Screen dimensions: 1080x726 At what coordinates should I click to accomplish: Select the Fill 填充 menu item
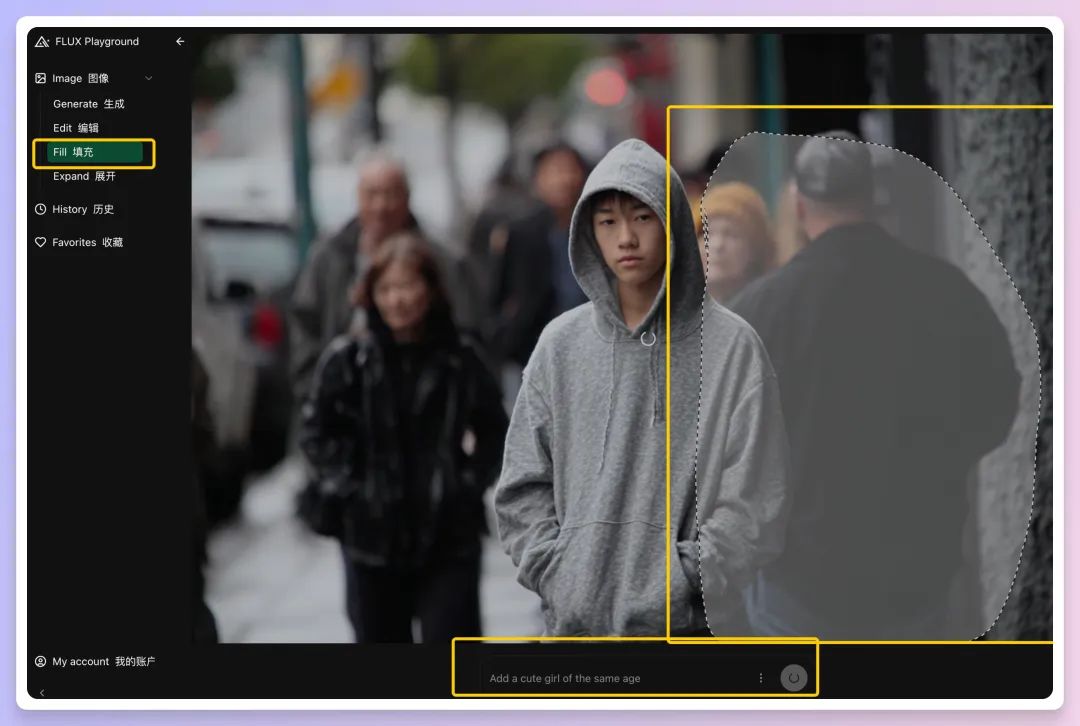click(94, 152)
